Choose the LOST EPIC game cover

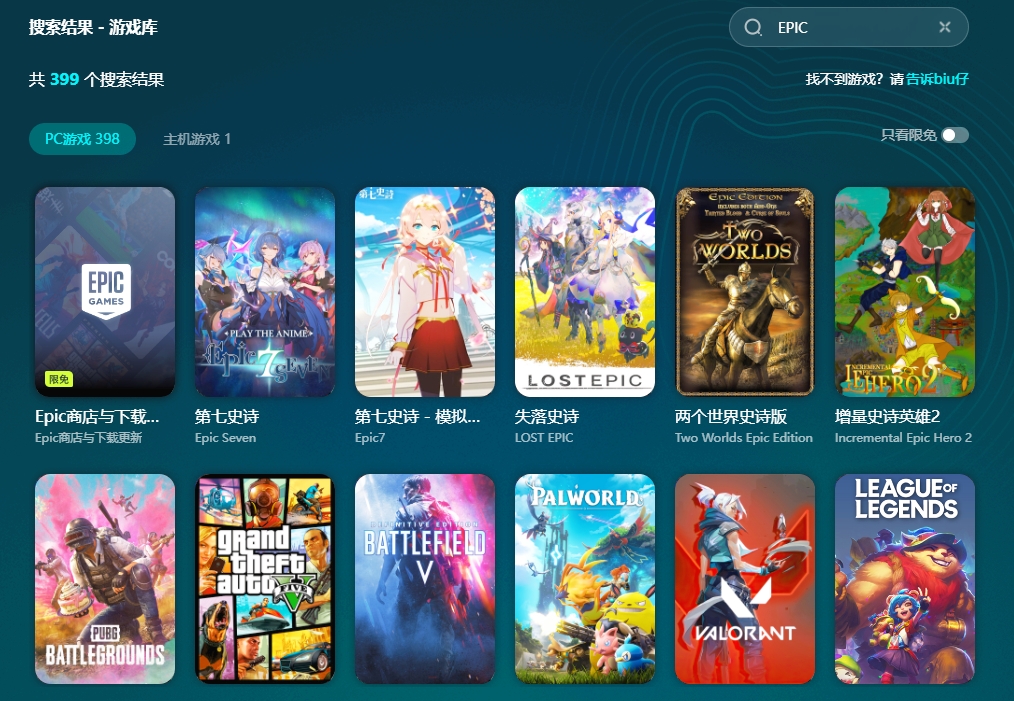click(x=585, y=292)
